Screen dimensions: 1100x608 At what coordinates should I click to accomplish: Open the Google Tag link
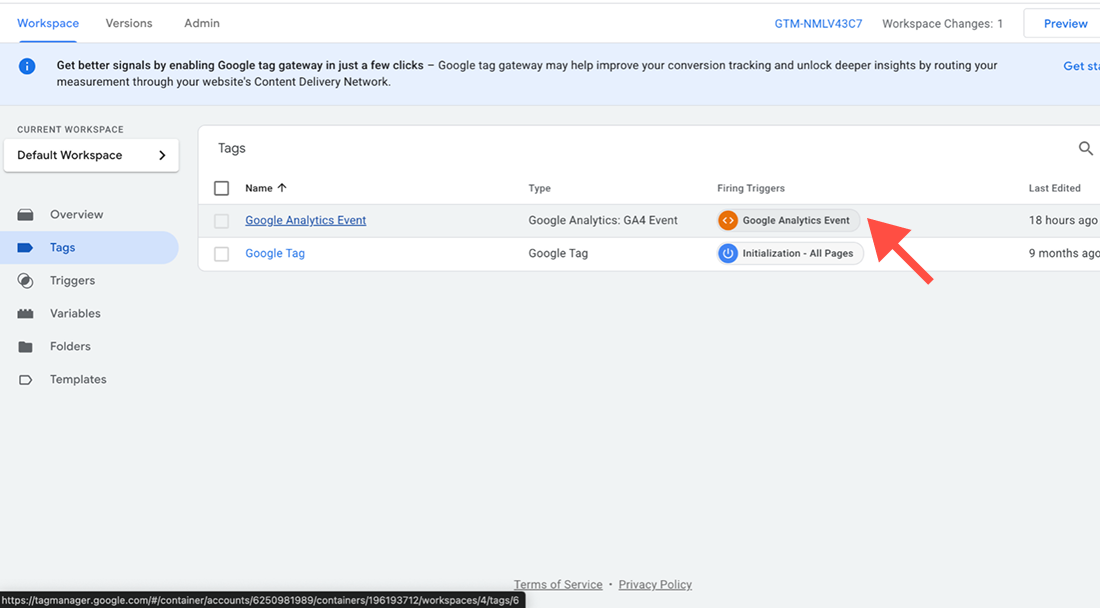[x=275, y=253]
